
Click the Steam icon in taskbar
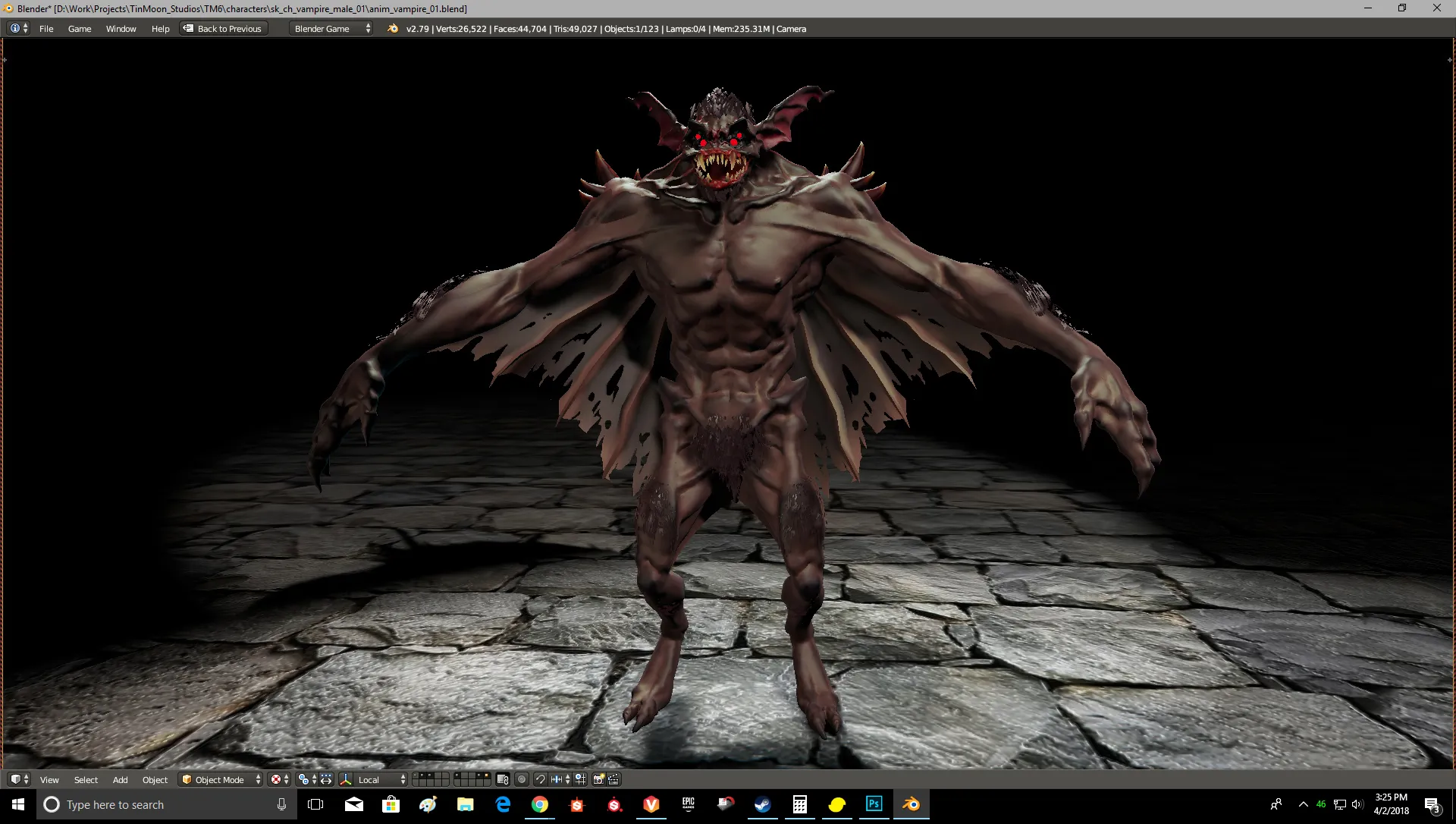(762, 804)
